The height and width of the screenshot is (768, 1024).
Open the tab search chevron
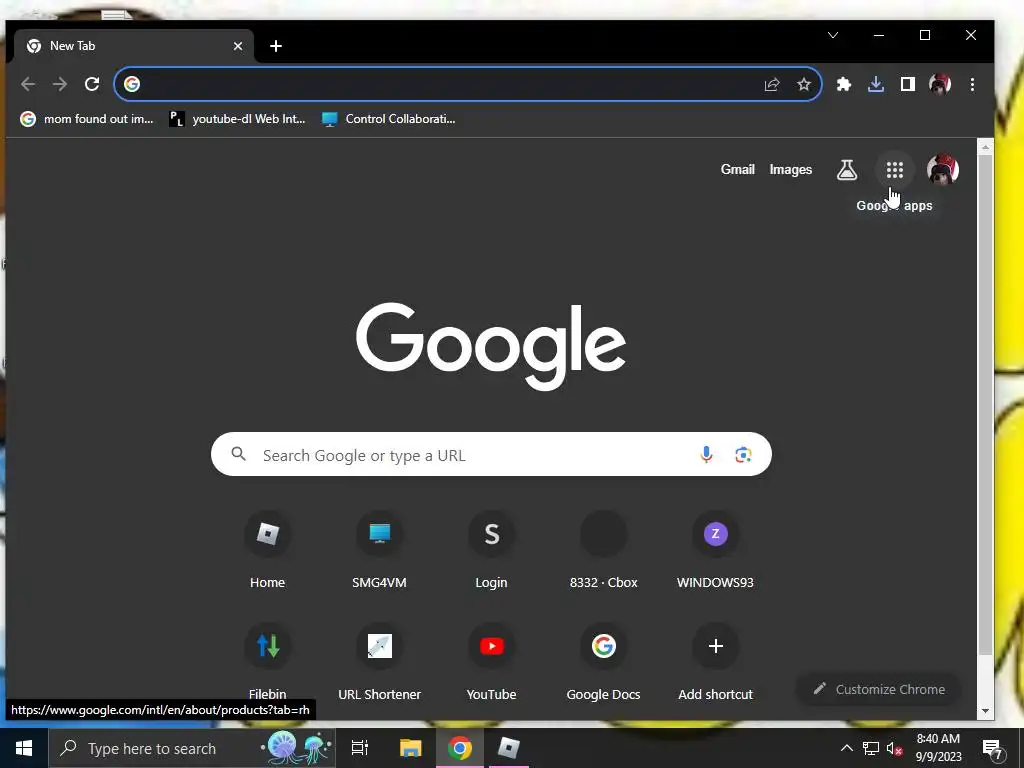pyautogui.click(x=833, y=35)
